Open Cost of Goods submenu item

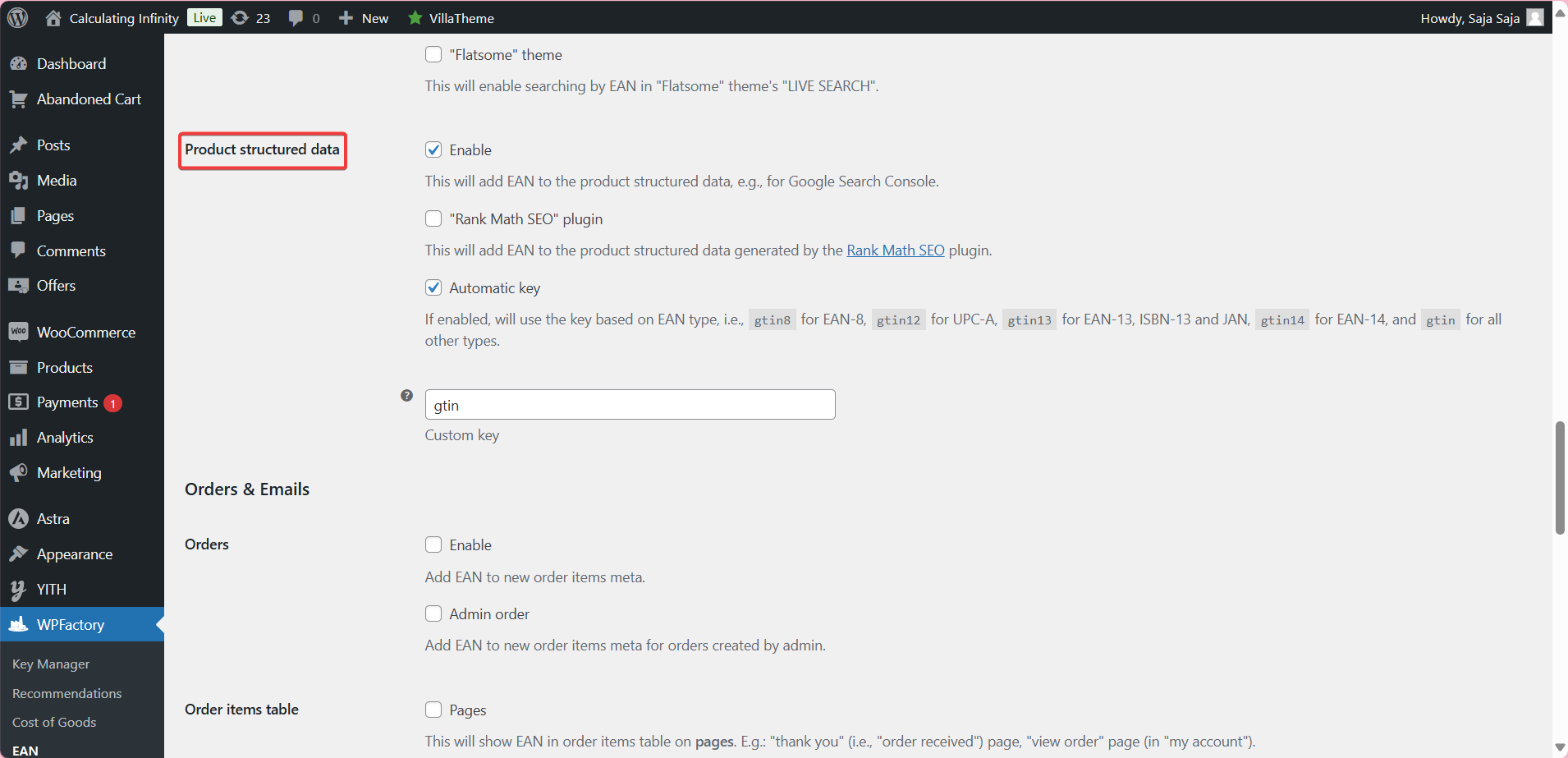point(54,722)
